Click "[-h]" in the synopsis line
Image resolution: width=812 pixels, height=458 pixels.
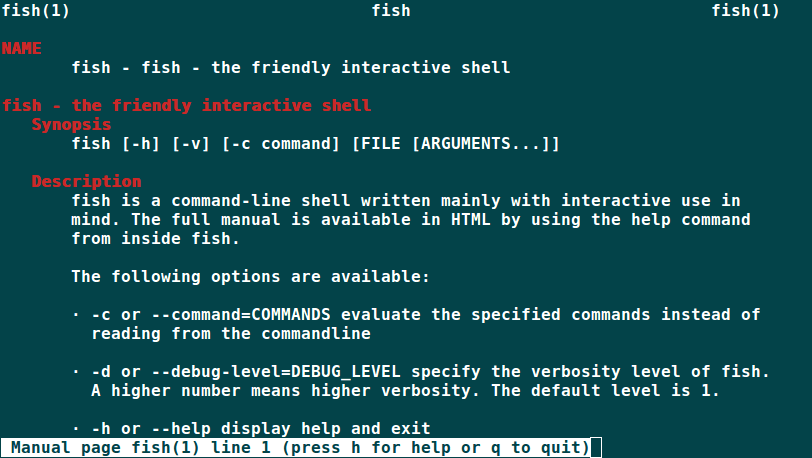coord(141,144)
